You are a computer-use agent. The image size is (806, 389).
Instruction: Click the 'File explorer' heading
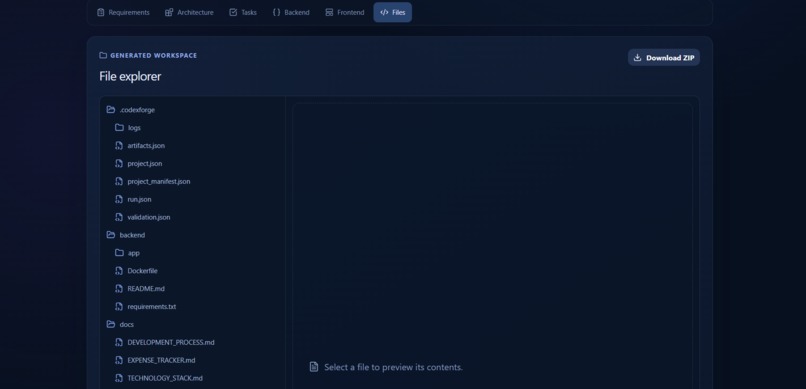click(130, 76)
